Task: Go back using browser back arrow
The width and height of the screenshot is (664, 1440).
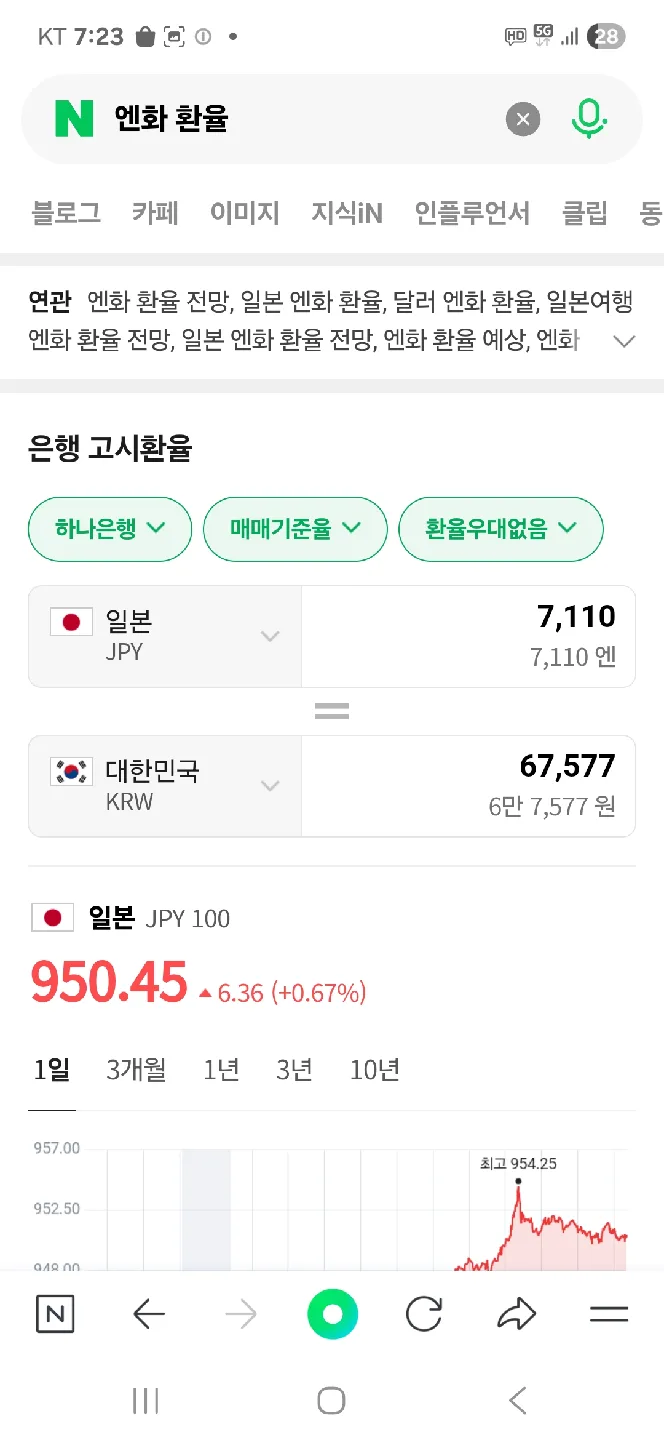Action: pos(149,1314)
